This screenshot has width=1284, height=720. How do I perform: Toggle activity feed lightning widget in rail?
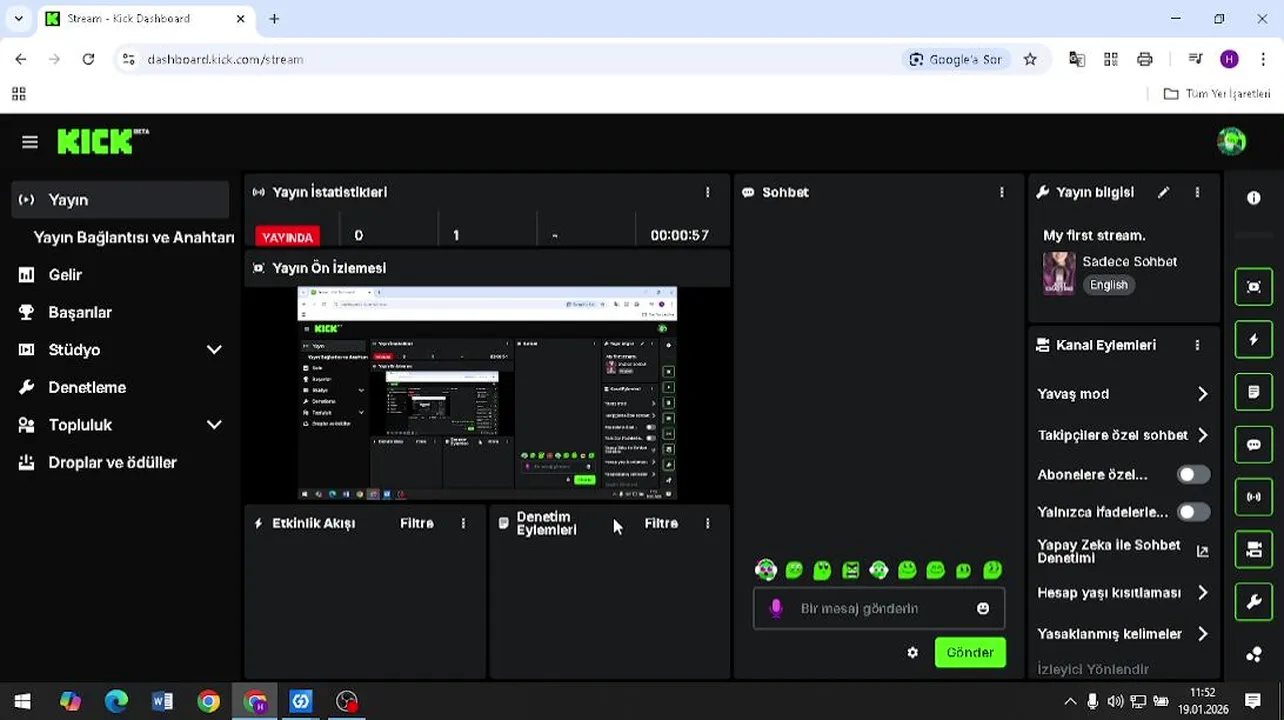pos(1254,340)
